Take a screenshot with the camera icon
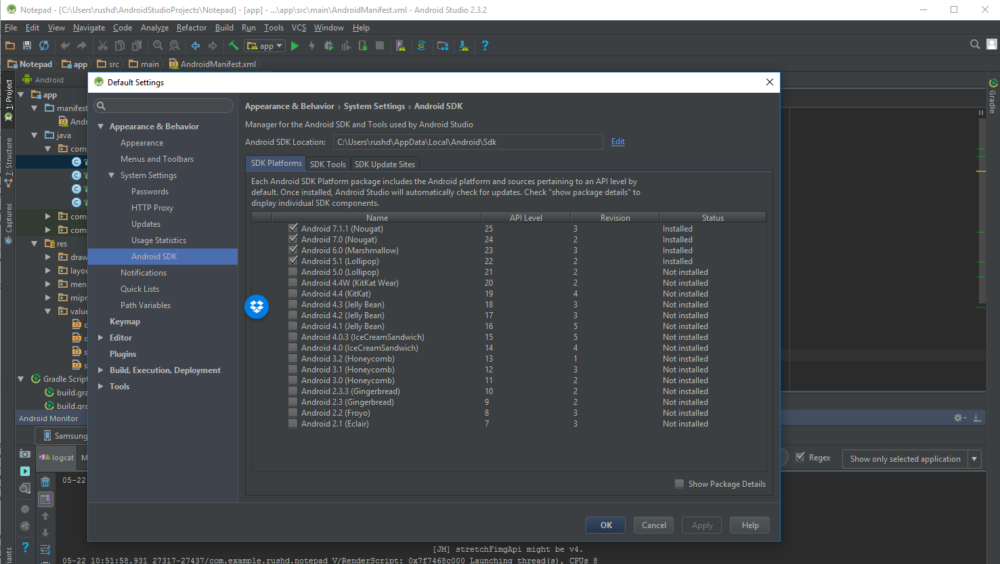This screenshot has height=564, width=1000. click(25, 453)
